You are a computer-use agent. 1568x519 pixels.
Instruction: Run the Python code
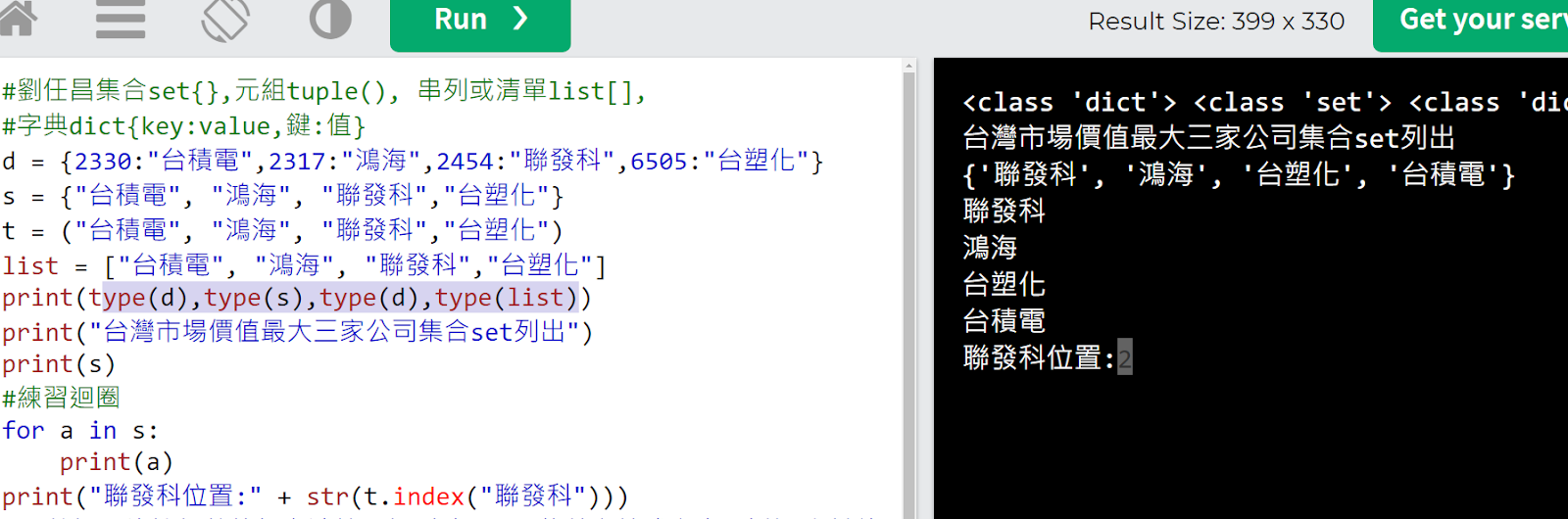click(480, 24)
